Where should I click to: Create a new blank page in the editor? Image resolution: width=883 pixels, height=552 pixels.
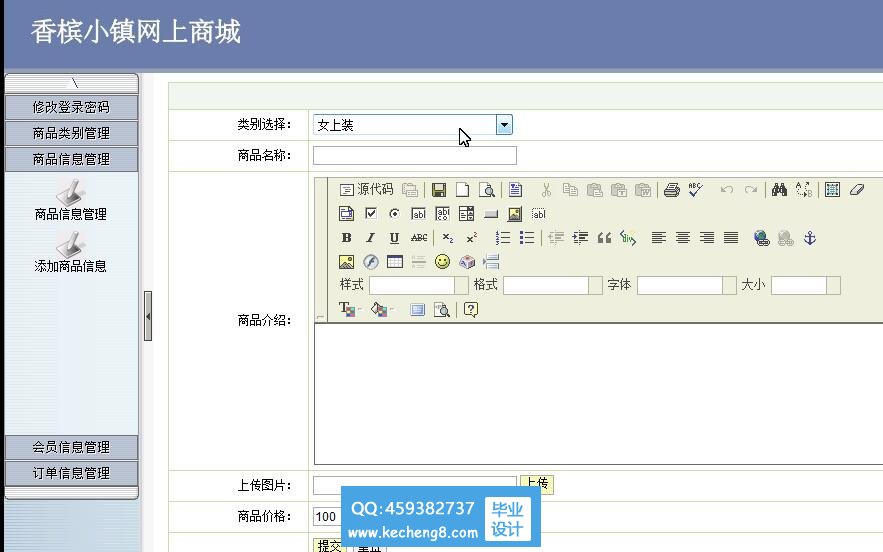[462, 190]
